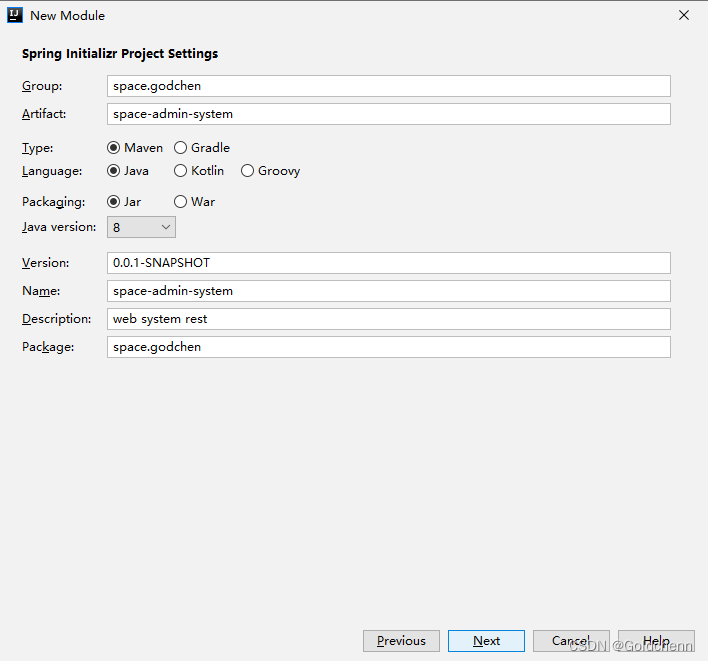Viewport: 708px width, 661px height.
Task: Proceed with the Next button
Action: coord(486,641)
